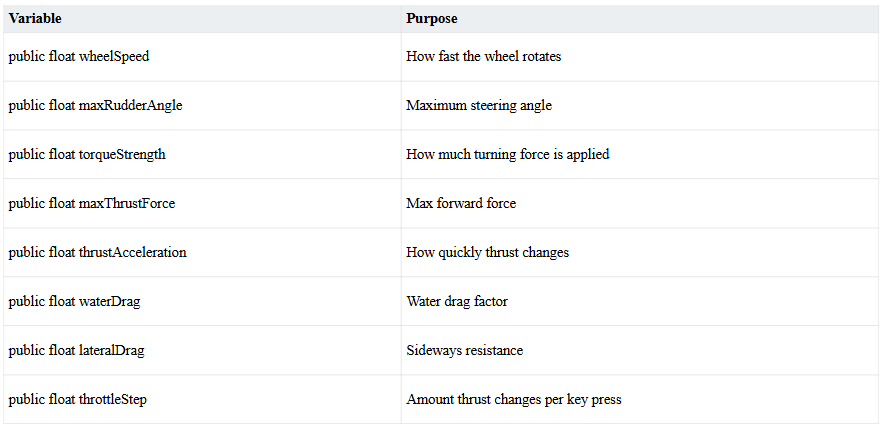Select the 'How fast the wheel rotates' text

click(x=483, y=57)
